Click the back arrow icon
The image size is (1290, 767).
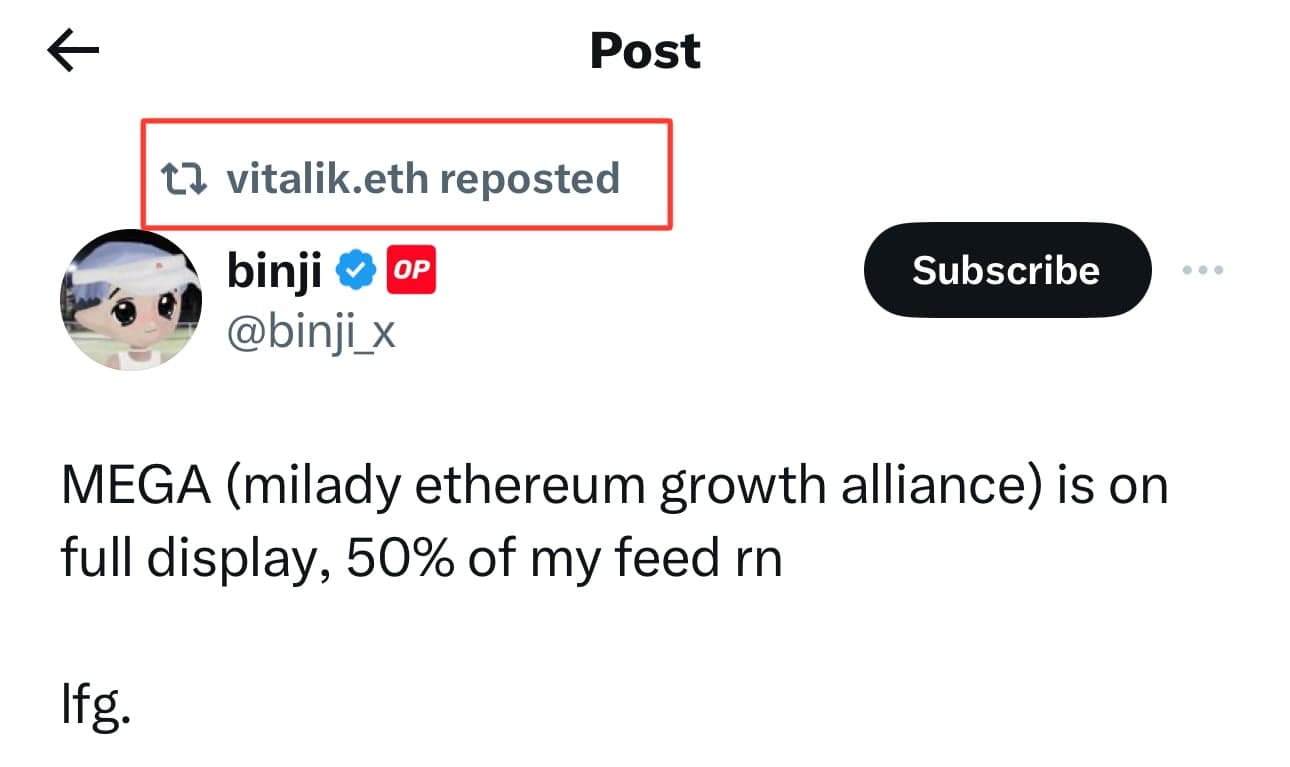tap(71, 48)
